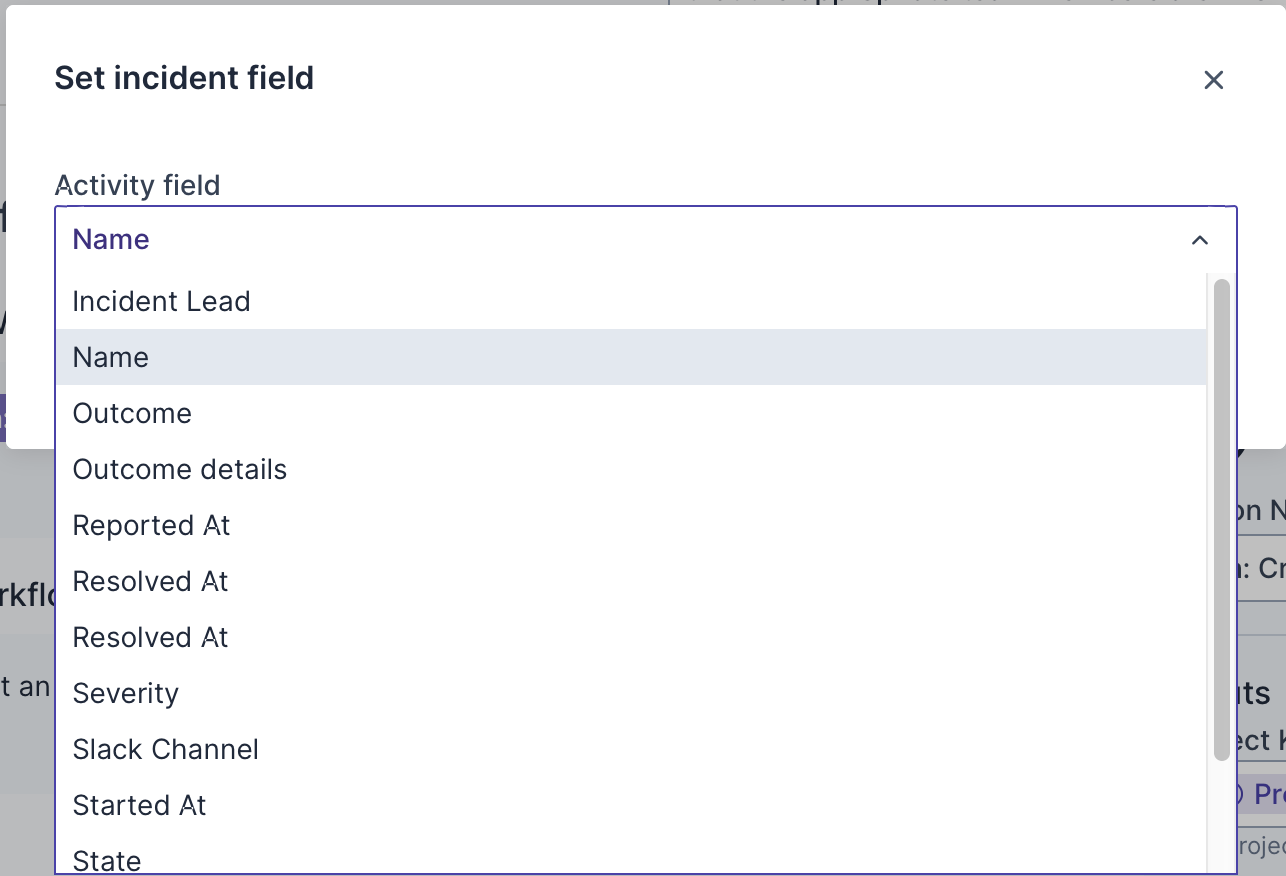The height and width of the screenshot is (876, 1286).
Task: Click the empty dialog area right of title
Action: tap(750, 80)
